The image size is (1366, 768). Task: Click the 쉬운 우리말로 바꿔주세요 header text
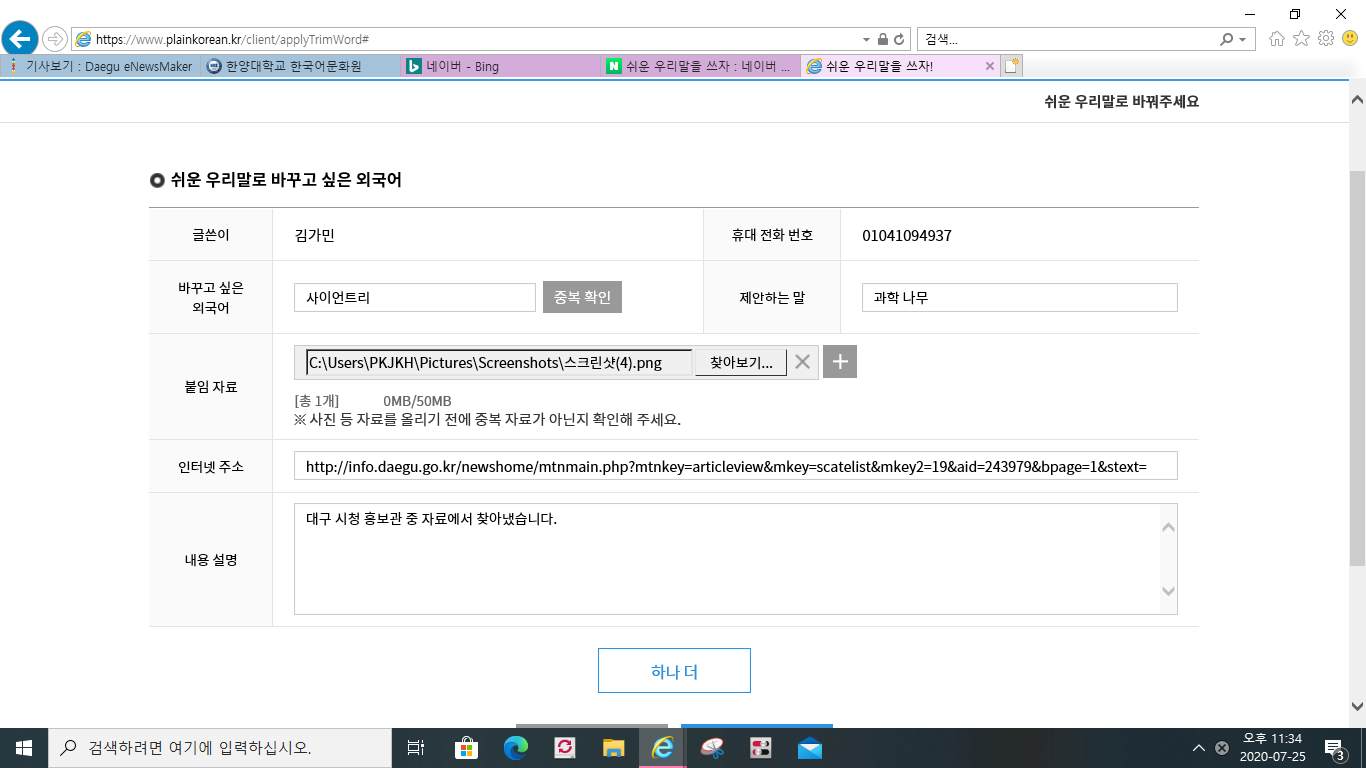(x=1121, y=102)
